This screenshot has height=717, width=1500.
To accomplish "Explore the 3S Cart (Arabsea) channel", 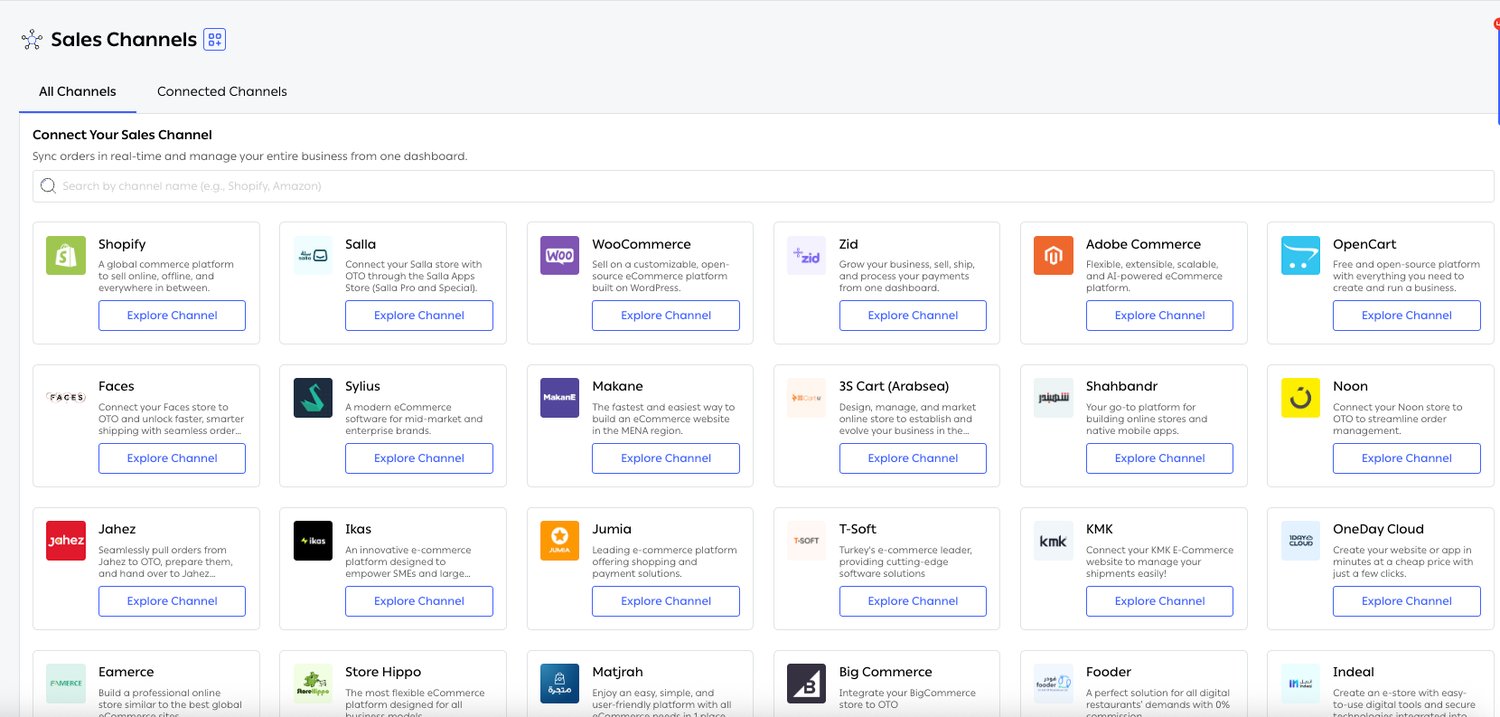I will [913, 458].
